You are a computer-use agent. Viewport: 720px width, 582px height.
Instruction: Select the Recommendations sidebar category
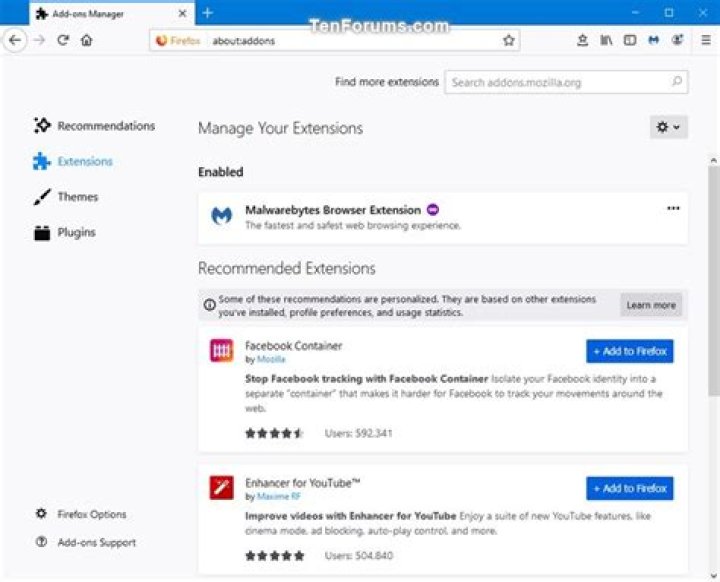(x=95, y=125)
